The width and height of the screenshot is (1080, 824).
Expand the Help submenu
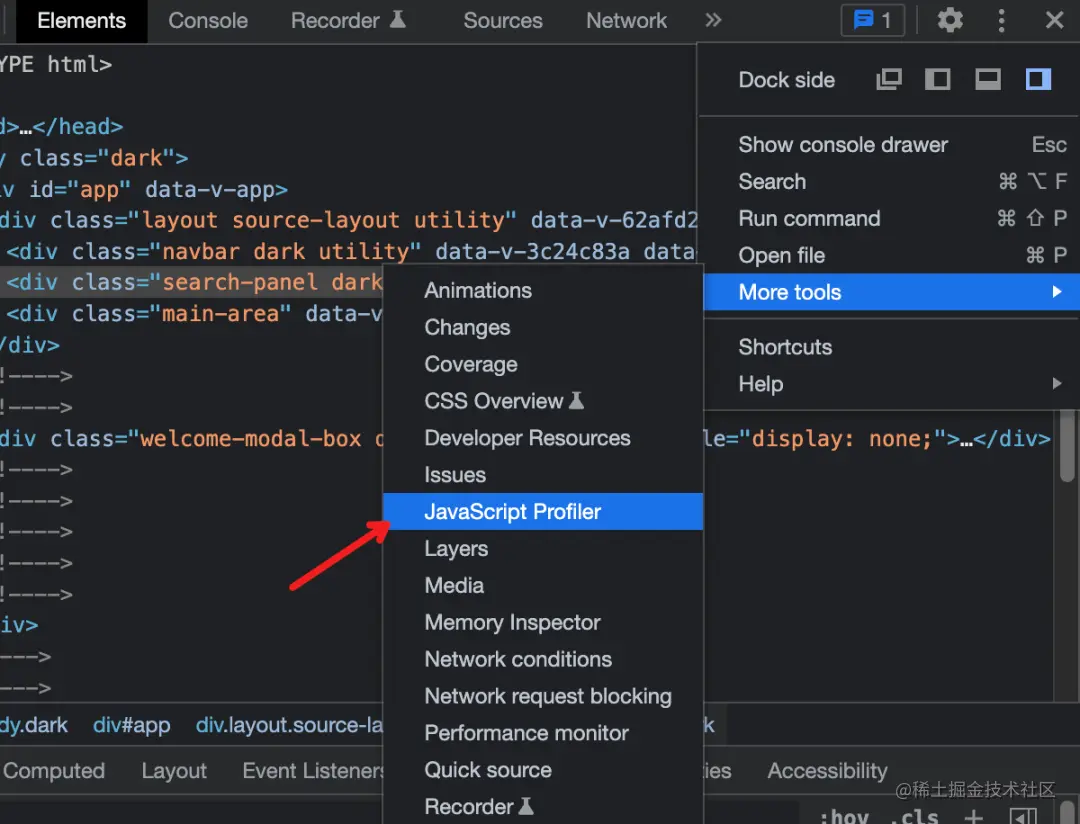pyautogui.click(x=891, y=384)
